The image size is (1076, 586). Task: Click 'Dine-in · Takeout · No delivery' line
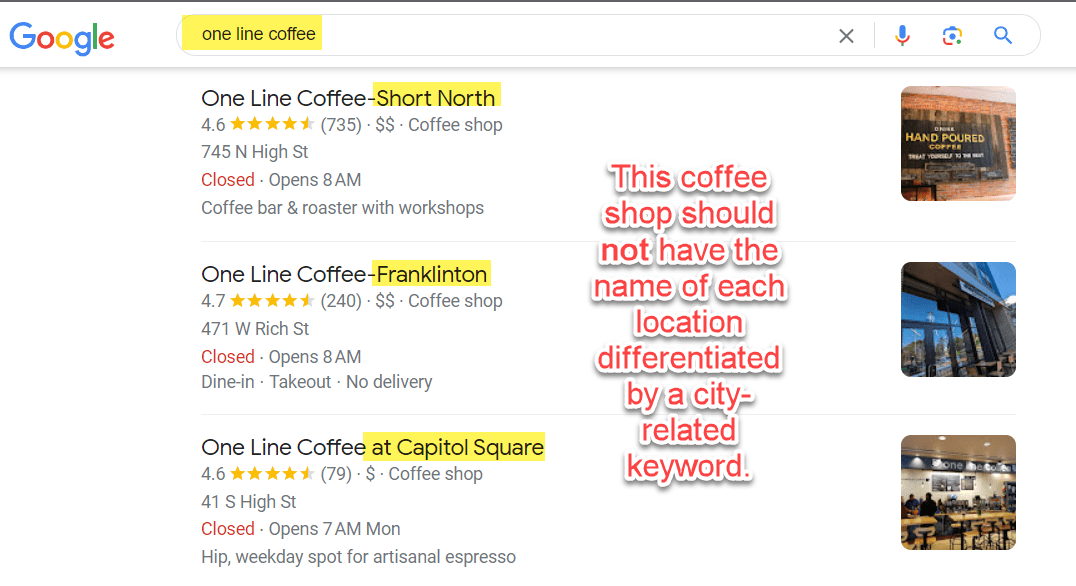pyautogui.click(x=316, y=382)
